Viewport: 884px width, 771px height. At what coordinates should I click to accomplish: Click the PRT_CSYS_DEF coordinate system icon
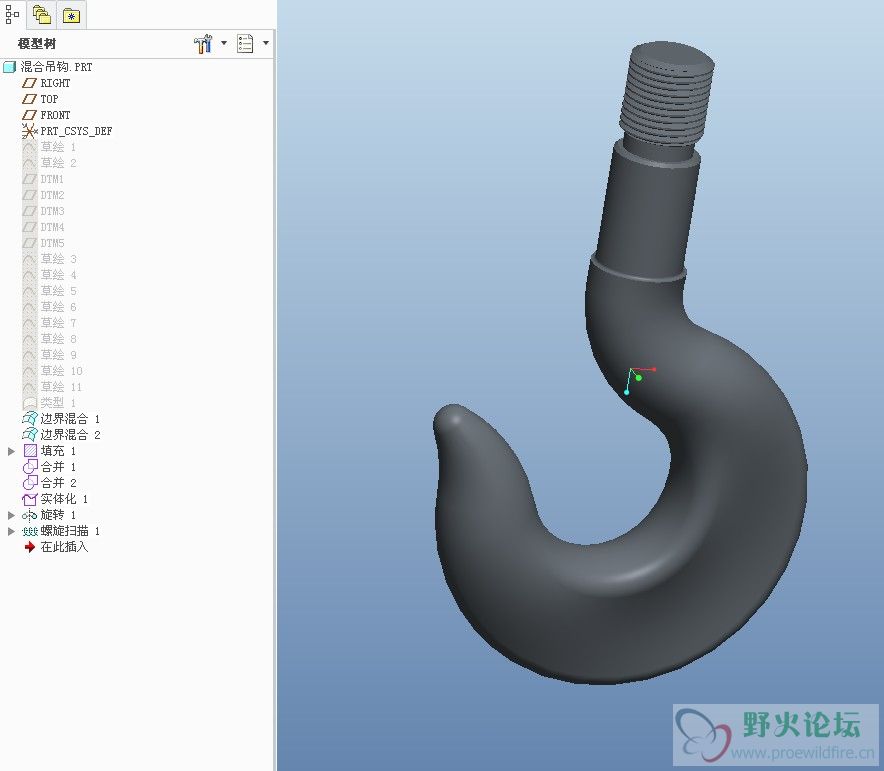click(29, 131)
